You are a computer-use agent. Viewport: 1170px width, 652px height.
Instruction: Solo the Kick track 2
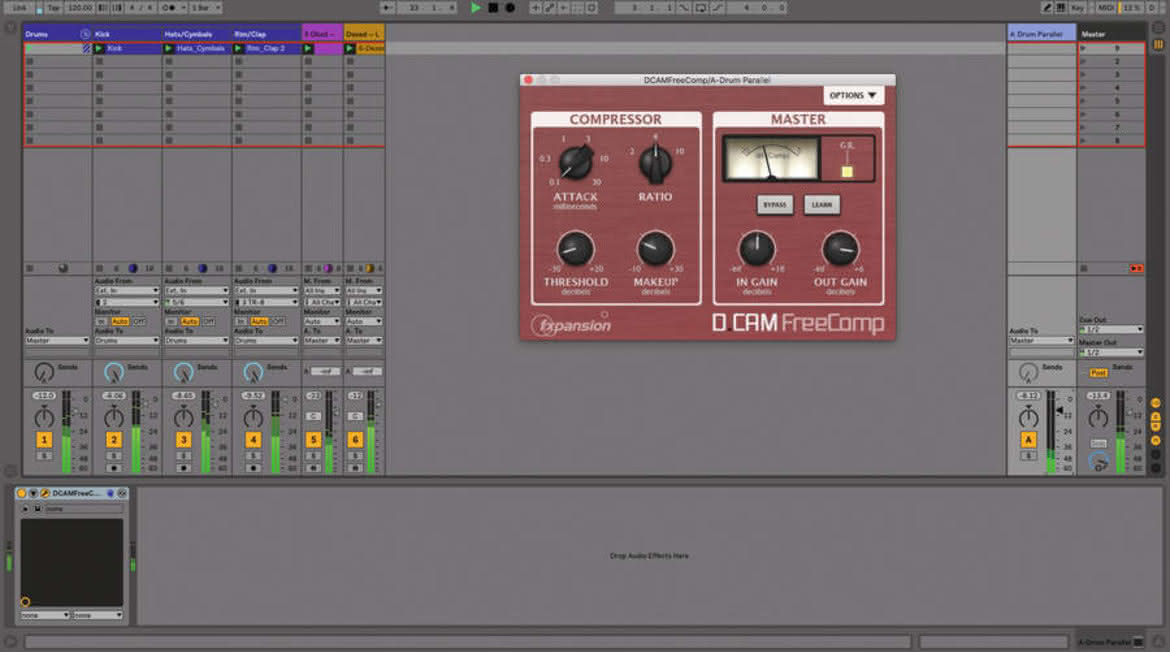(x=113, y=456)
